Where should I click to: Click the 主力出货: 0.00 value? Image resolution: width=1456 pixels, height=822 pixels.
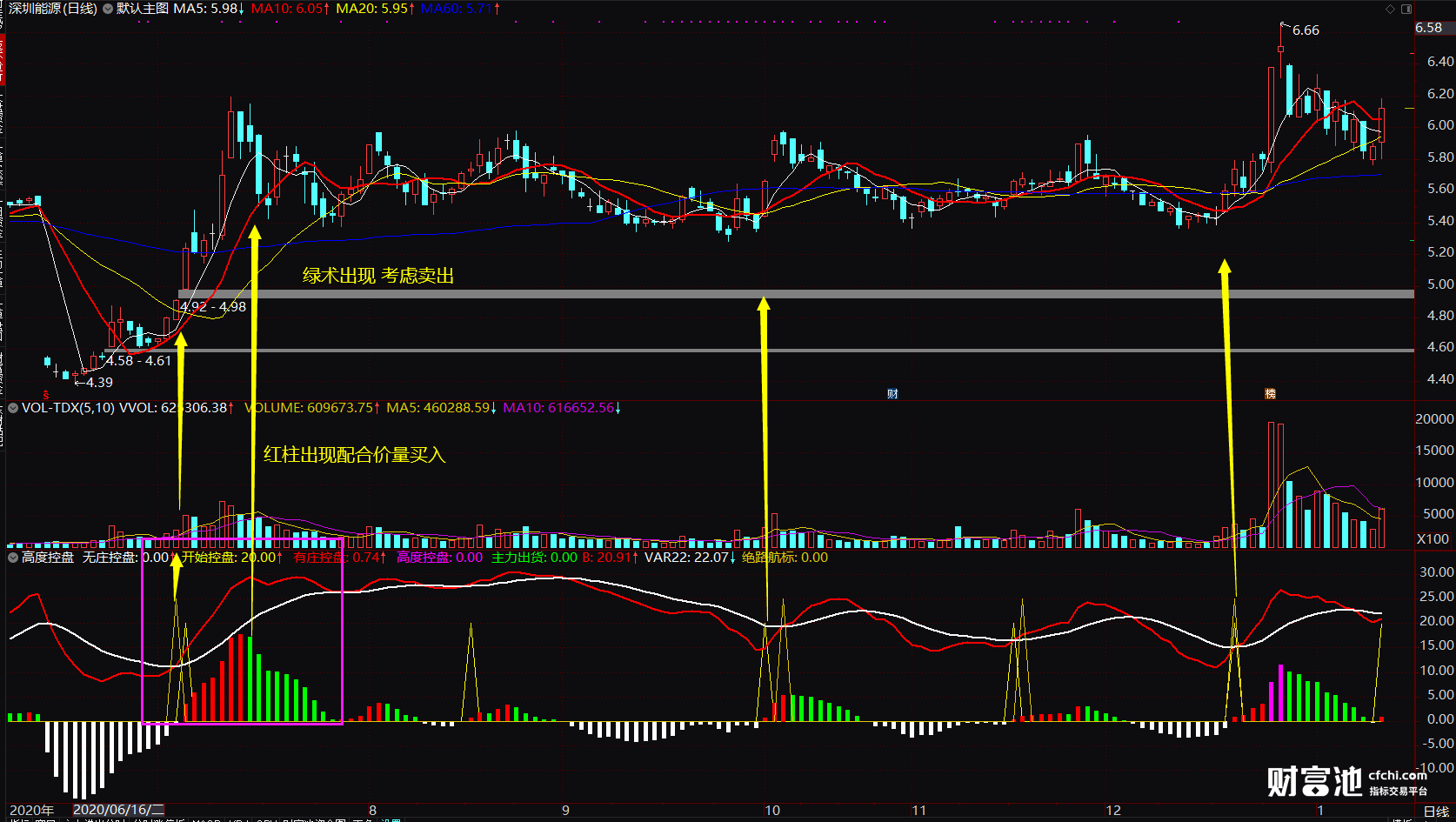coord(534,558)
